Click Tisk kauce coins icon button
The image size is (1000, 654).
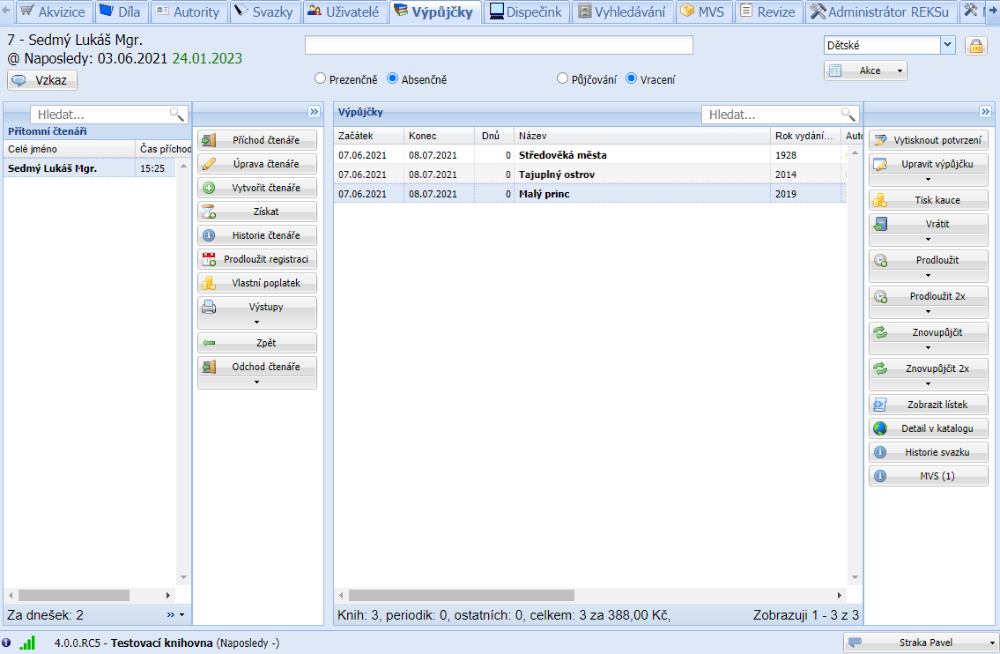point(928,200)
